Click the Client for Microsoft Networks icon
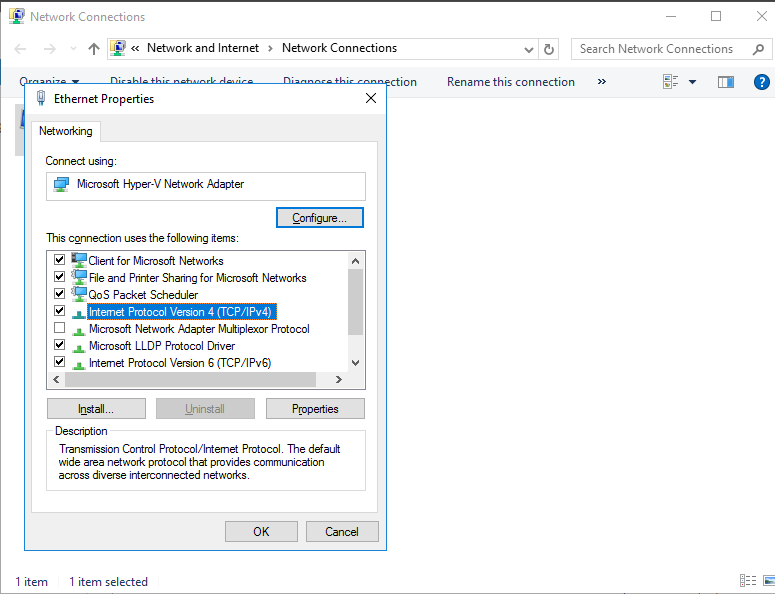The image size is (775, 594). (x=79, y=260)
